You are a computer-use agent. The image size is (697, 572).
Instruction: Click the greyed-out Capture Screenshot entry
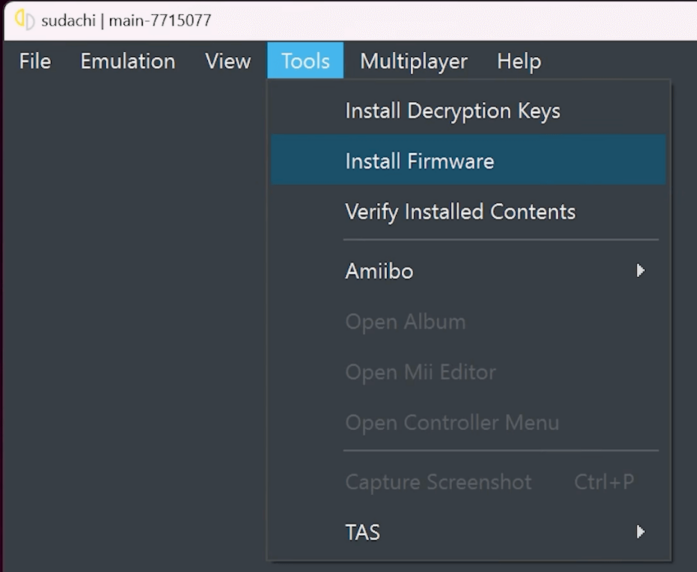click(x=468, y=481)
